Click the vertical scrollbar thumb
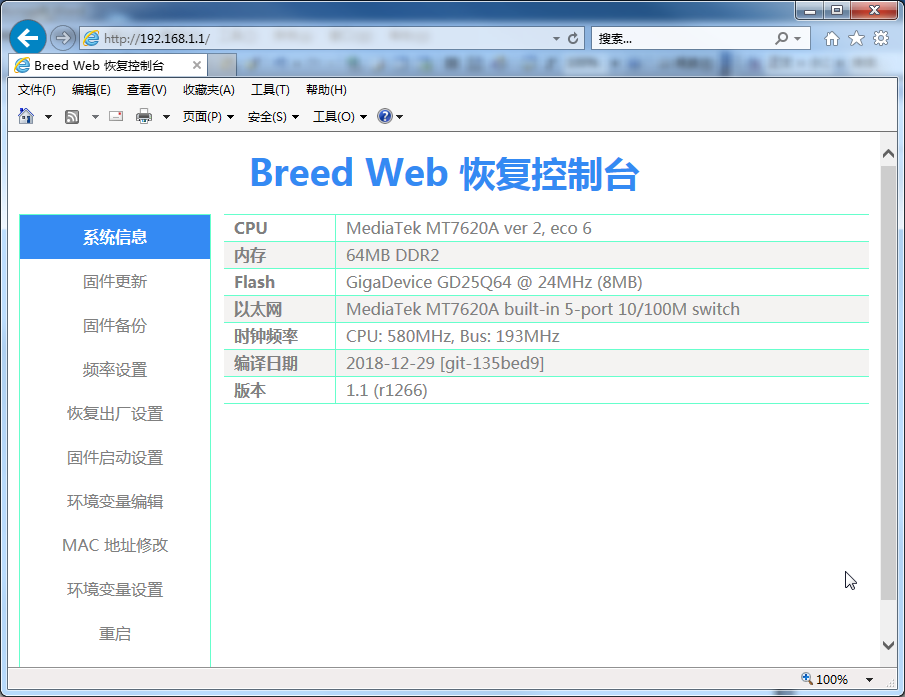The image size is (905, 697). tap(888, 383)
